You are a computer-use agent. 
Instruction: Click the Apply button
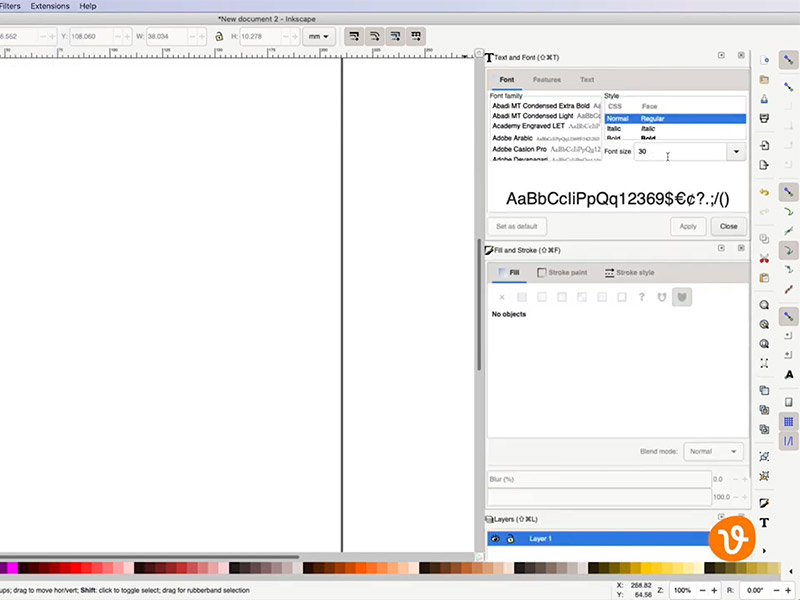pyautogui.click(x=688, y=226)
